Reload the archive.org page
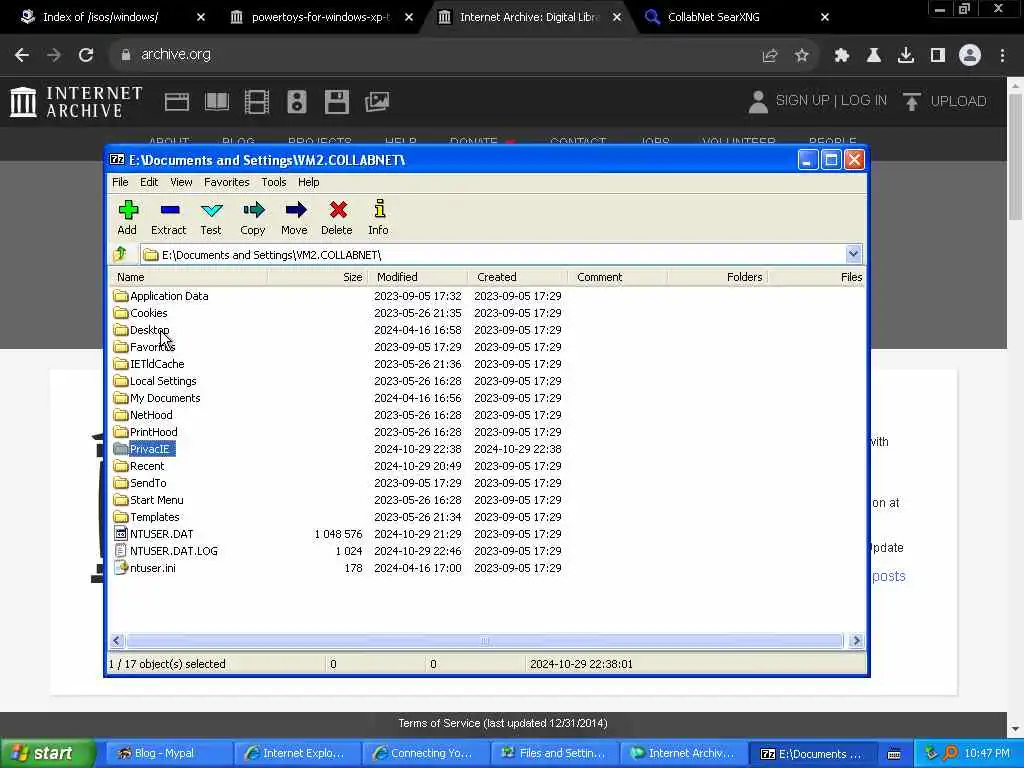The width and height of the screenshot is (1024, 768). (x=86, y=55)
